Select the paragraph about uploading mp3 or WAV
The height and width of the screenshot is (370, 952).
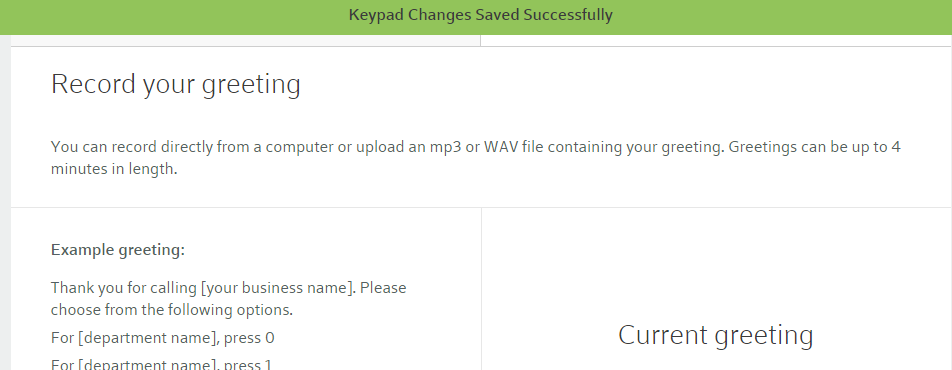[x=475, y=158]
